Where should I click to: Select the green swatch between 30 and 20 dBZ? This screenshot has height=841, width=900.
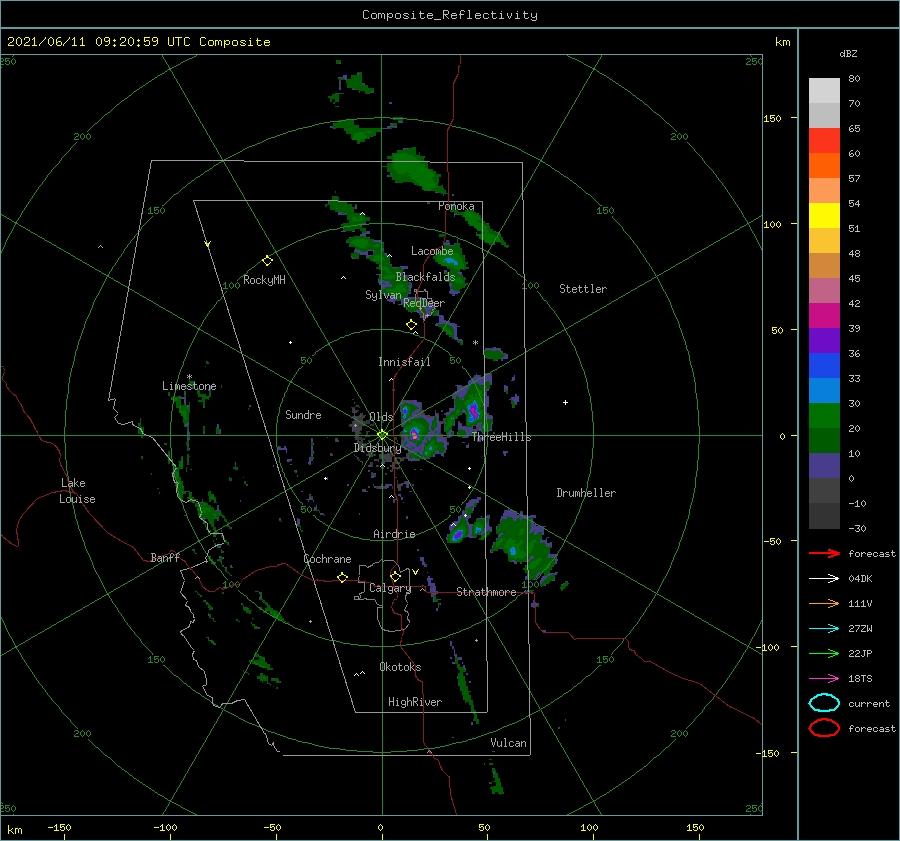(x=824, y=415)
